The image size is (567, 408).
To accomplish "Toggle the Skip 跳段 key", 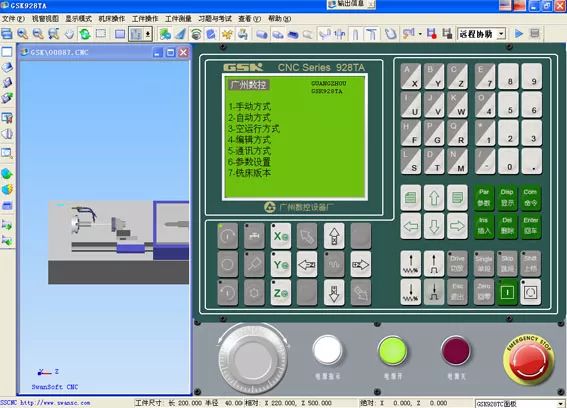I will click(x=507, y=264).
